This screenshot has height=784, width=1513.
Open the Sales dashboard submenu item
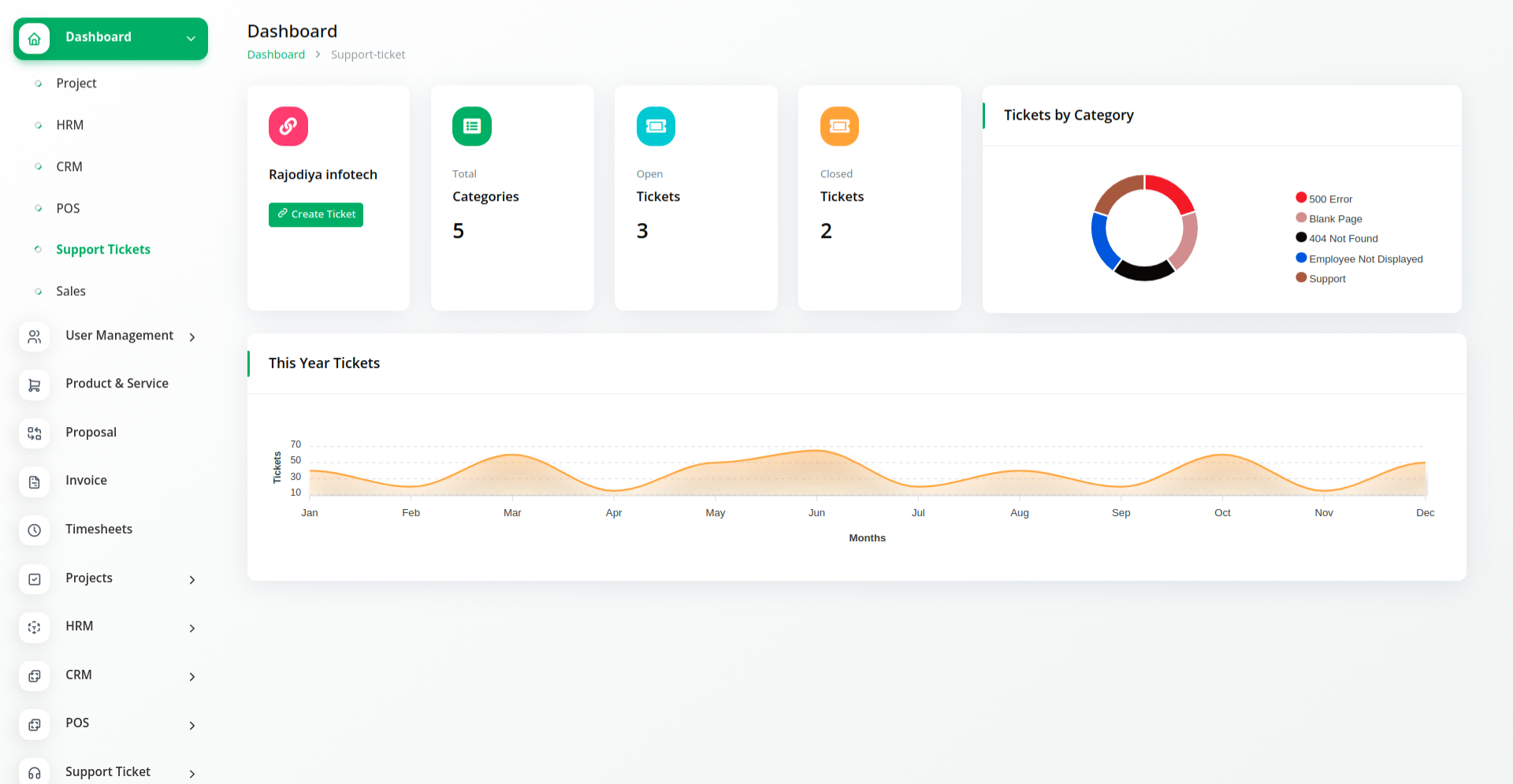[x=71, y=292]
